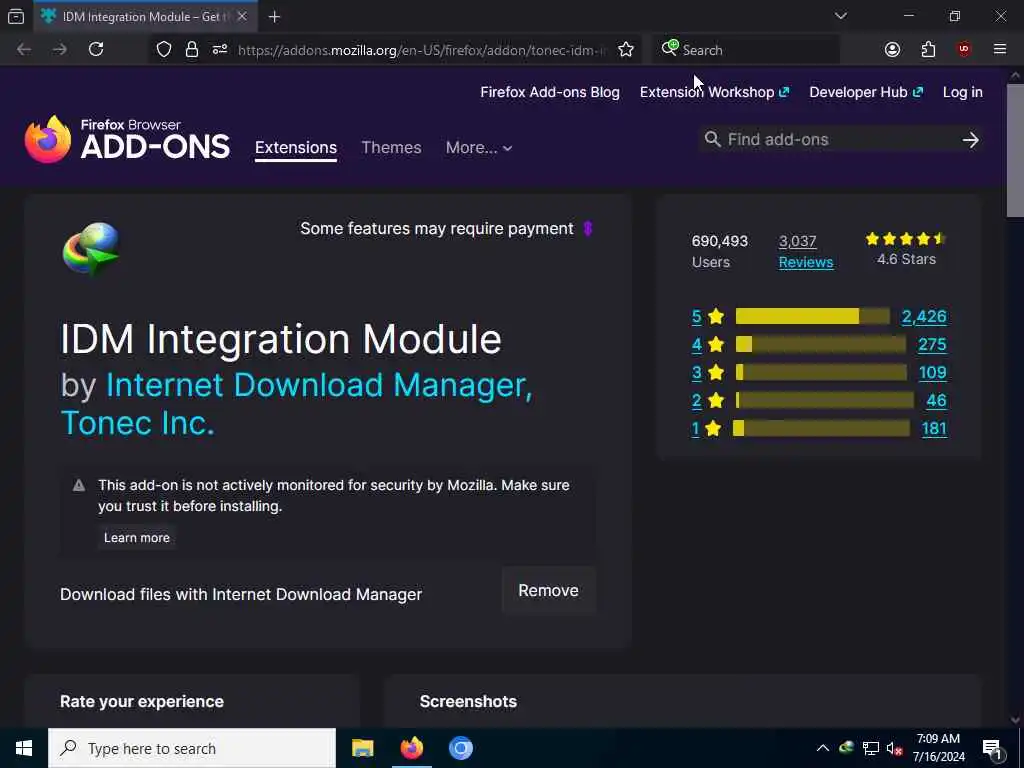This screenshot has width=1024, height=768.
Task: Open the blue browser taskbar icon
Action: pos(460,748)
